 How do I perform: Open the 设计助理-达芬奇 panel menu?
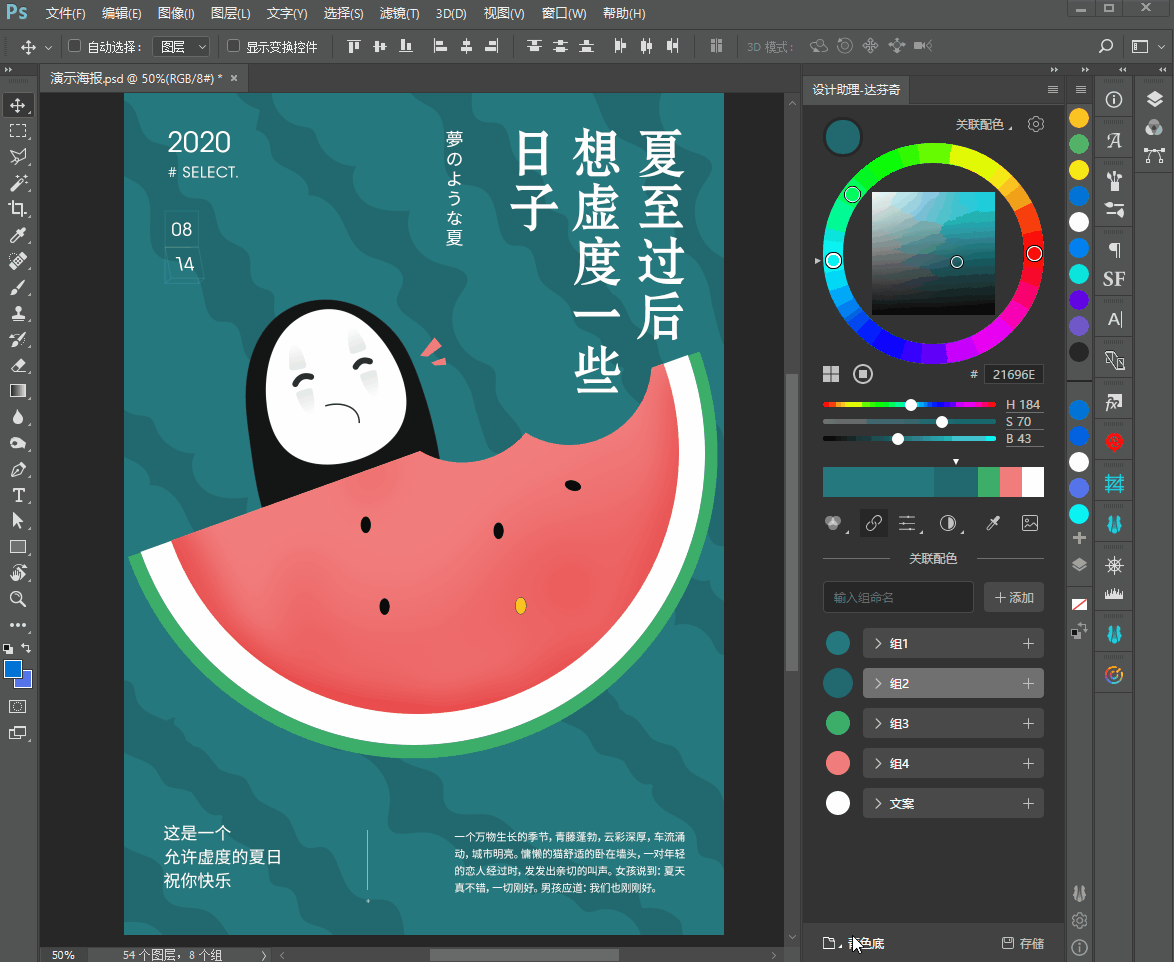click(1053, 90)
